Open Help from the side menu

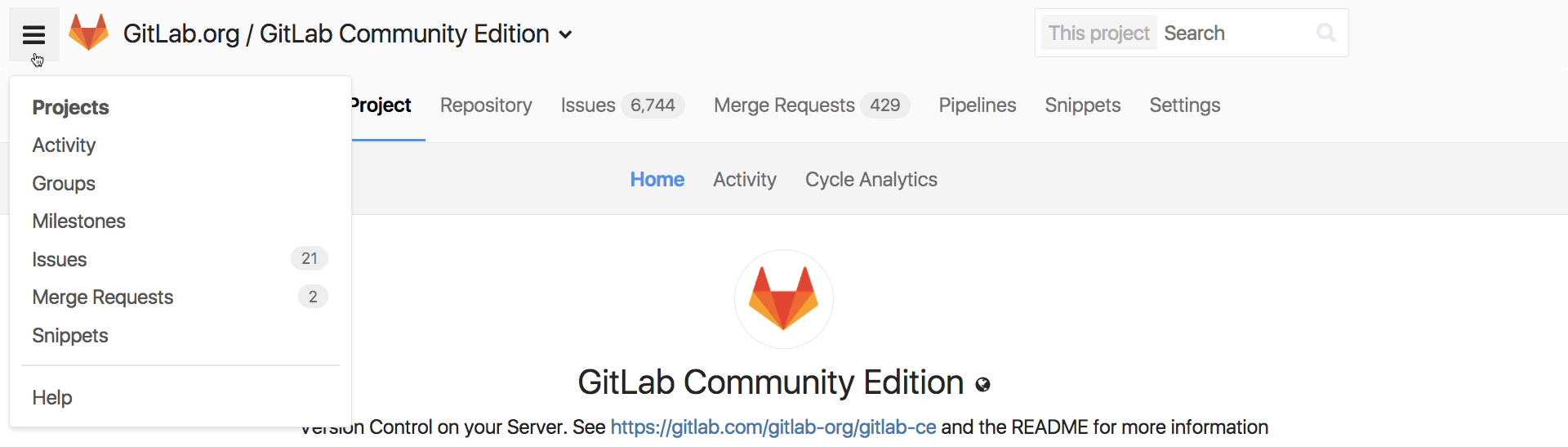(52, 398)
